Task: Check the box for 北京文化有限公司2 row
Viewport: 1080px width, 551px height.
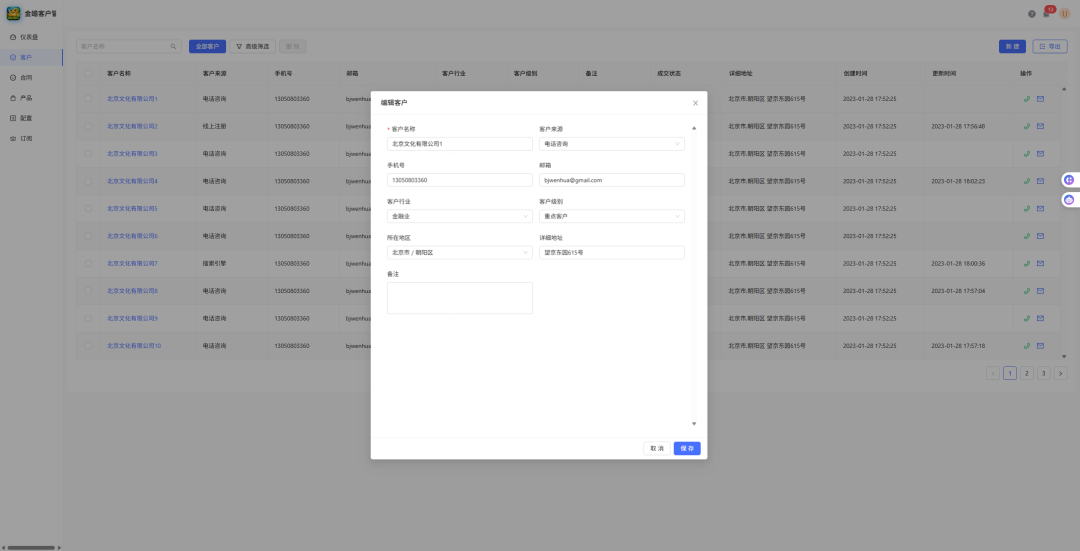Action: pos(88,126)
